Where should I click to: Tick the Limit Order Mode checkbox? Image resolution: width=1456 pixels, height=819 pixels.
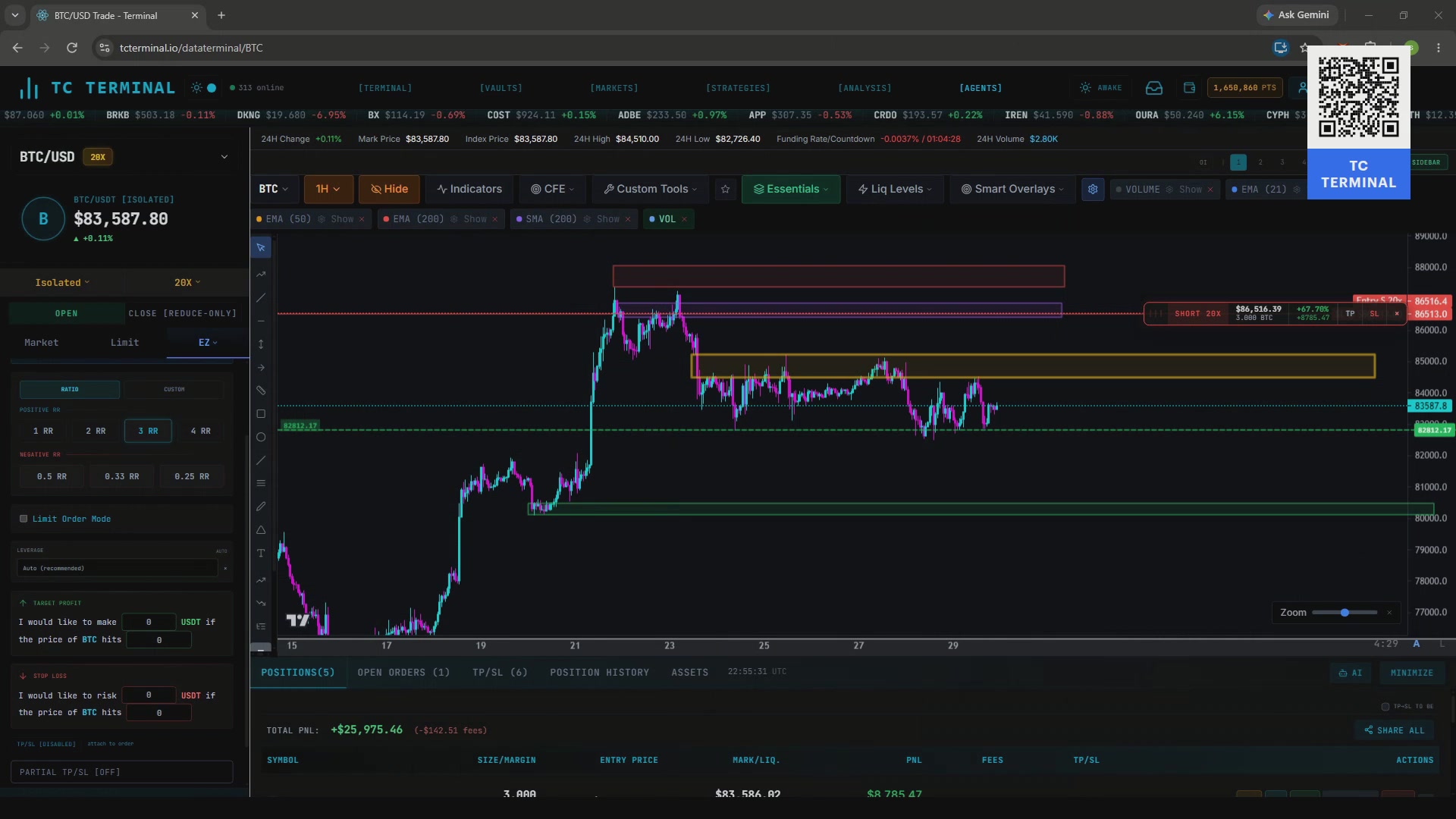pyautogui.click(x=24, y=519)
